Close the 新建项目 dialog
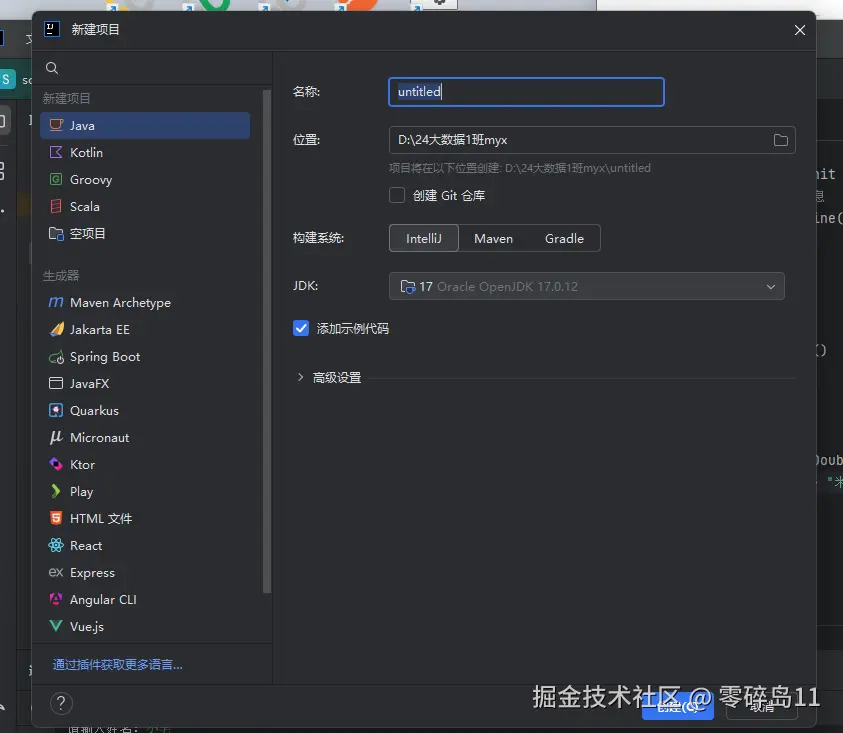843x733 pixels. tap(799, 30)
